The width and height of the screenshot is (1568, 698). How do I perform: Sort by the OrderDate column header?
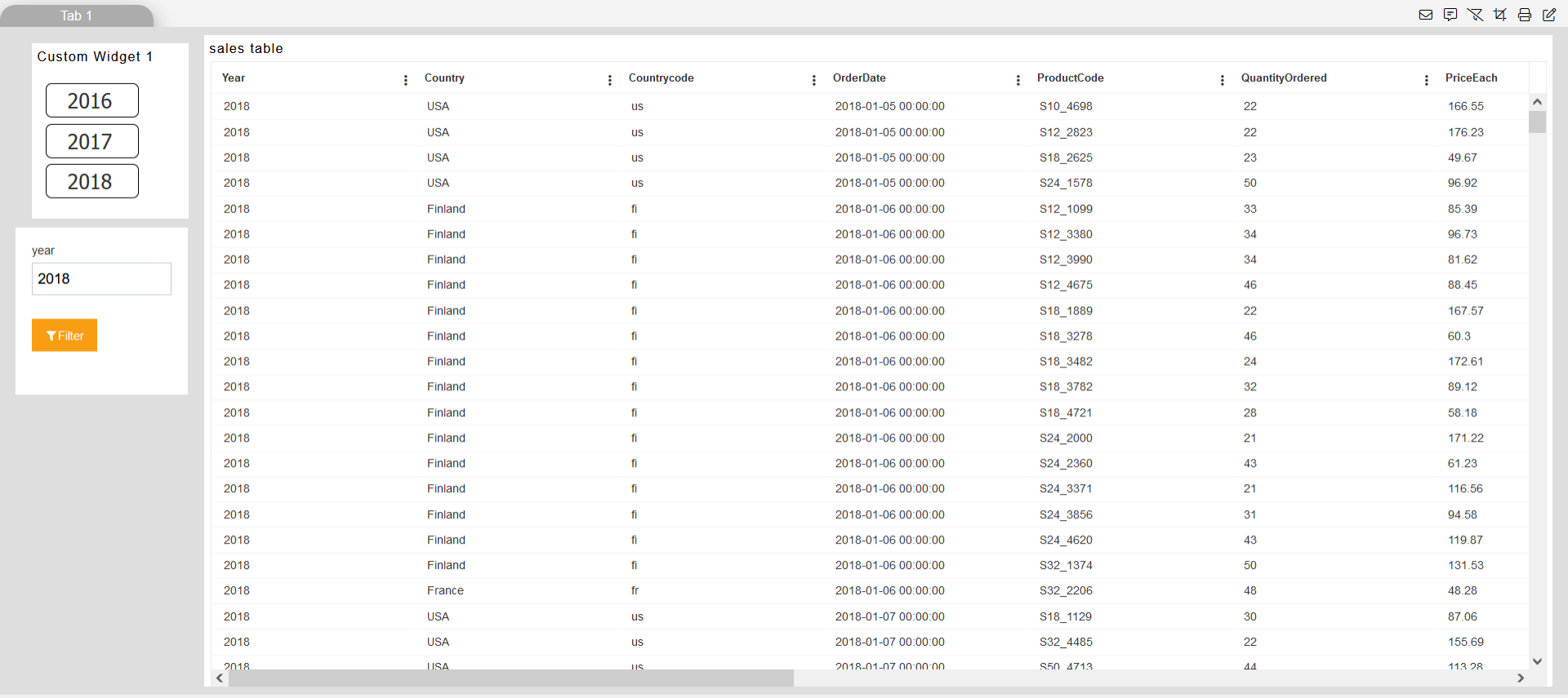coord(859,78)
